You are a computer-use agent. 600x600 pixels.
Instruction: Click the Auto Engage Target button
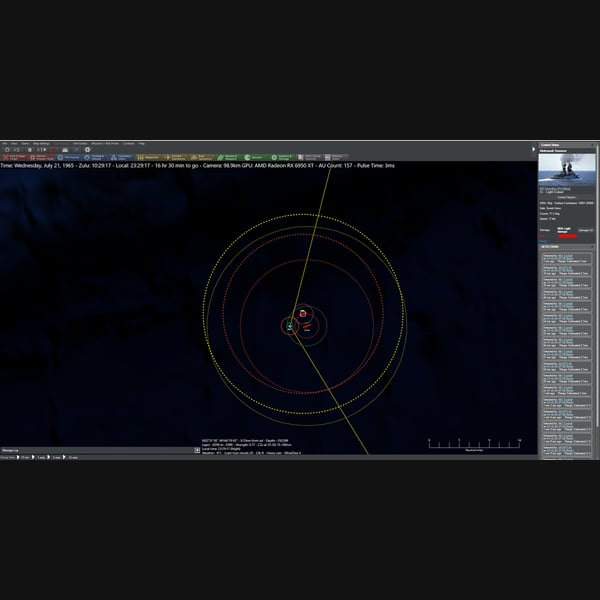(x=15, y=157)
